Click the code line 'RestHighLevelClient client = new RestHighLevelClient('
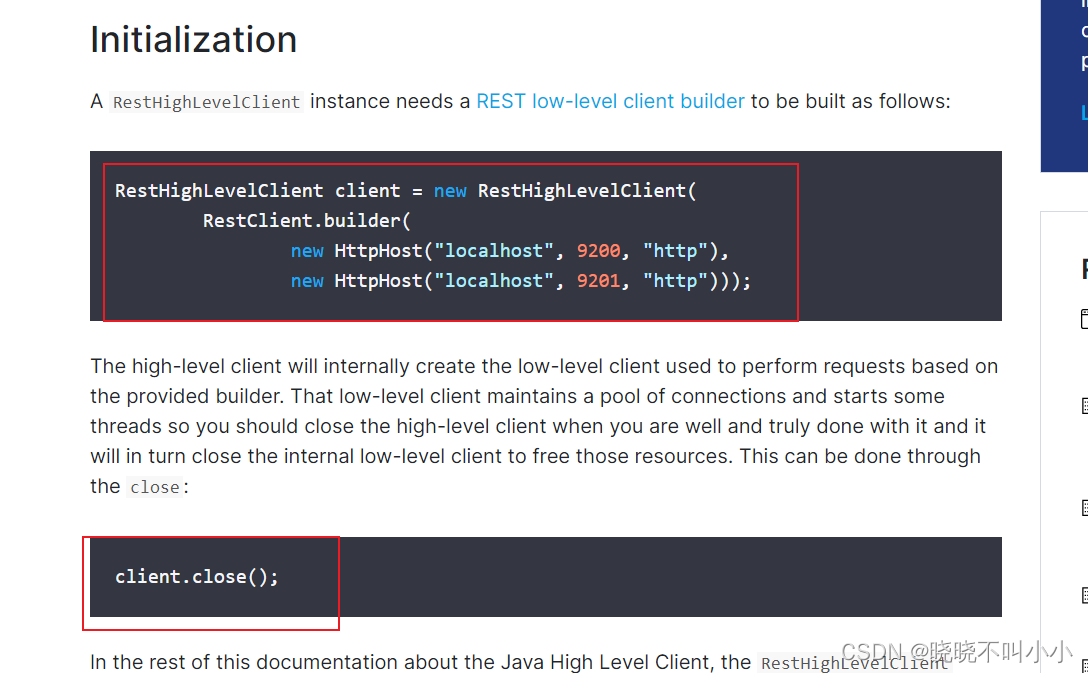Viewport: 1088px width, 673px height. [x=405, y=191]
